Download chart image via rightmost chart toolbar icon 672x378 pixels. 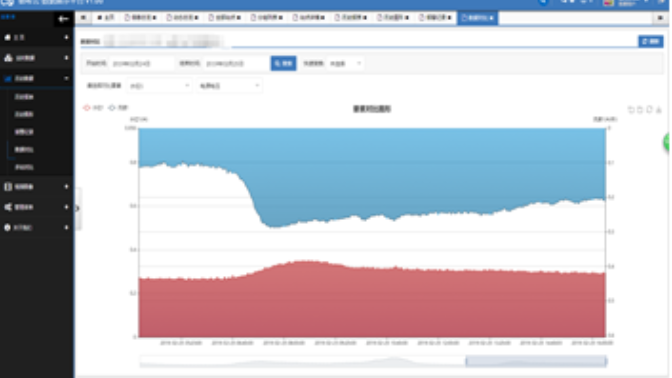tap(659, 110)
